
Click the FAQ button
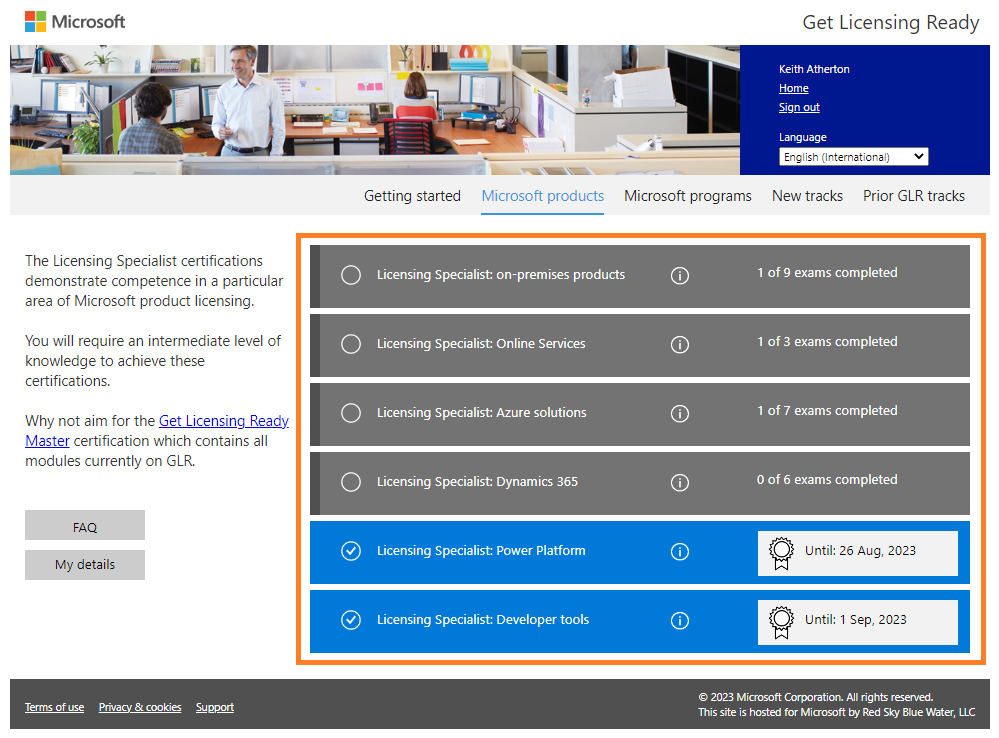85,526
